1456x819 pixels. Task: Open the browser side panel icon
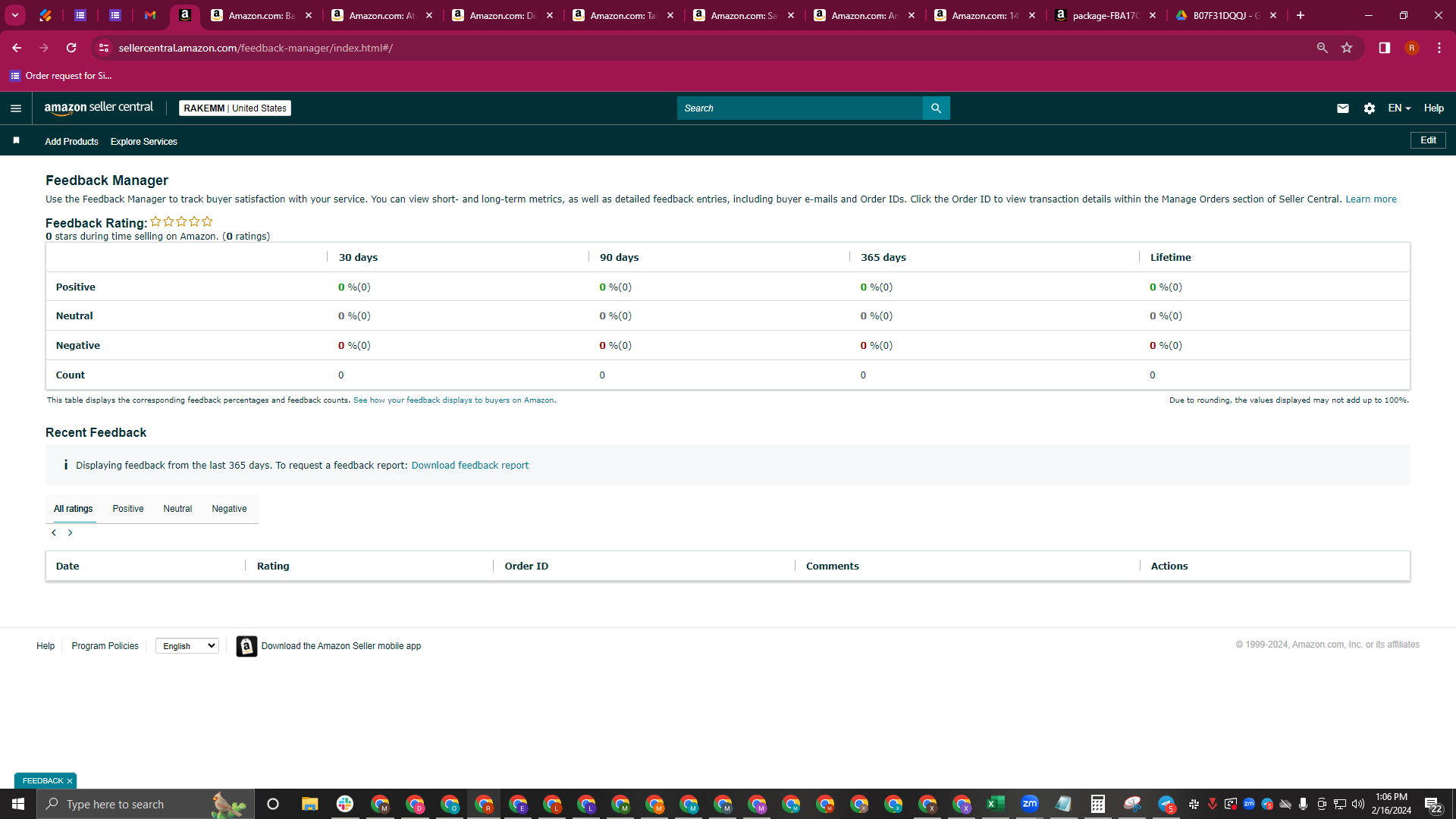click(x=1384, y=48)
